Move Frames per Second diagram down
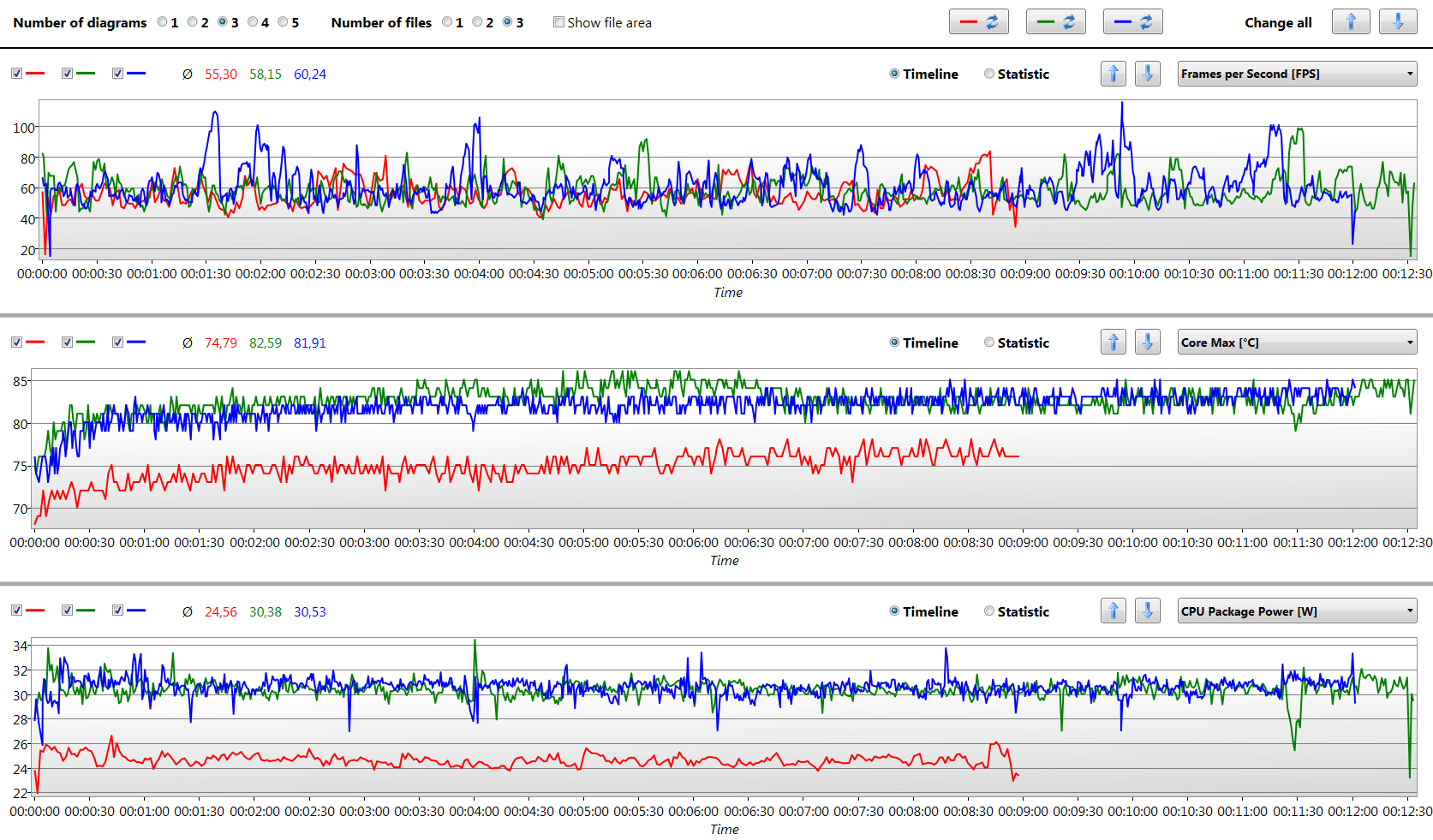Image resolution: width=1433 pixels, height=840 pixels. click(x=1148, y=74)
